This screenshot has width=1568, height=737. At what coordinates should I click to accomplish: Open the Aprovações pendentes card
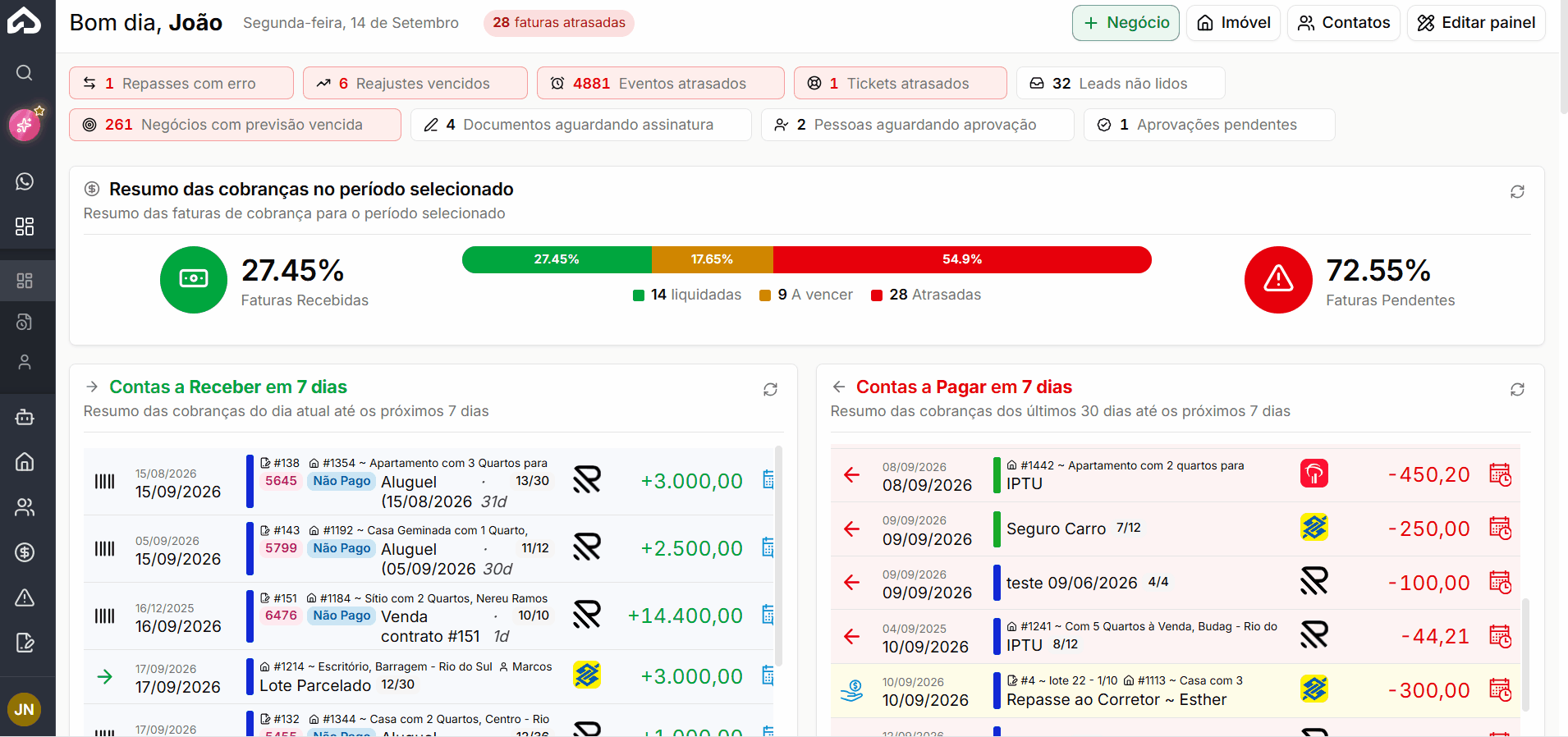[1209, 125]
